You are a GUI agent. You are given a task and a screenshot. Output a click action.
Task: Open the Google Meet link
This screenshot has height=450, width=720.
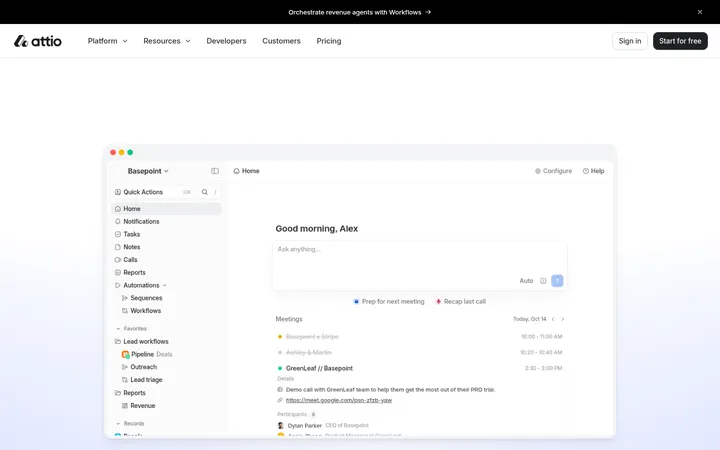point(339,400)
